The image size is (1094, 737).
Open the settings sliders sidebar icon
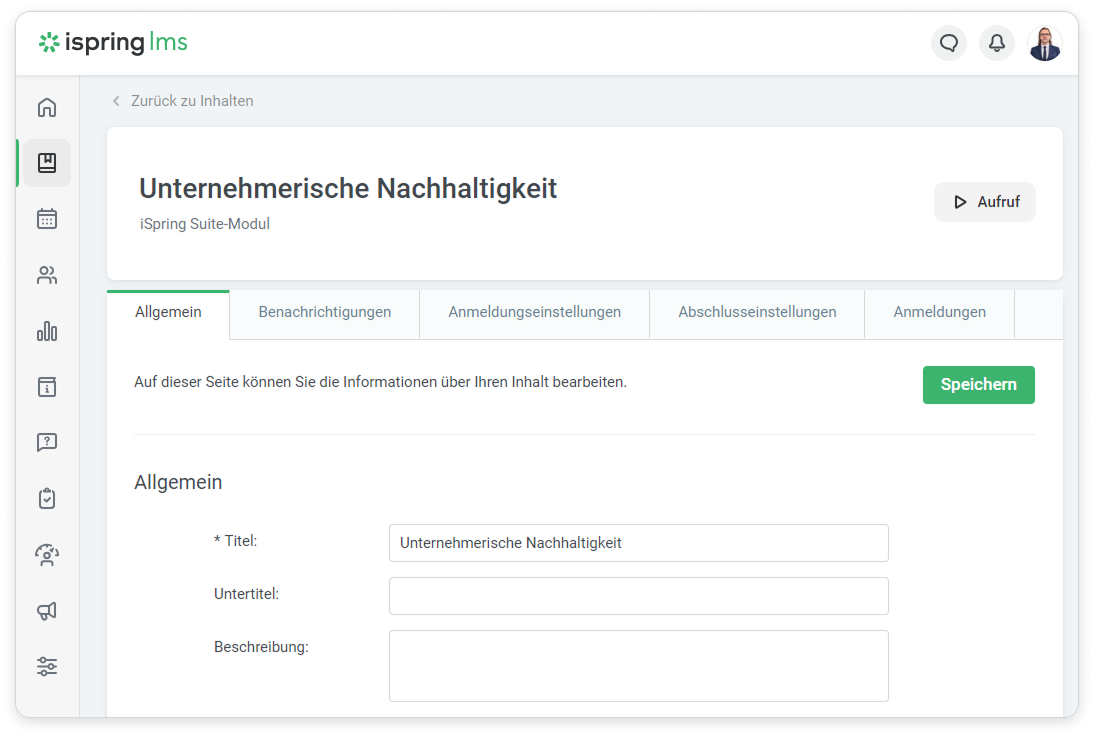pyautogui.click(x=47, y=666)
